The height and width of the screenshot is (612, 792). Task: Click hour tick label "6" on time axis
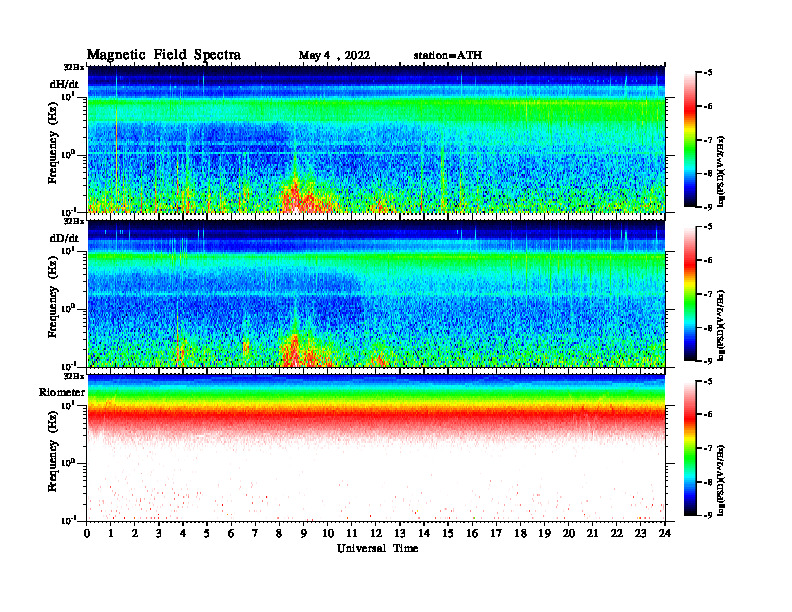(231, 533)
